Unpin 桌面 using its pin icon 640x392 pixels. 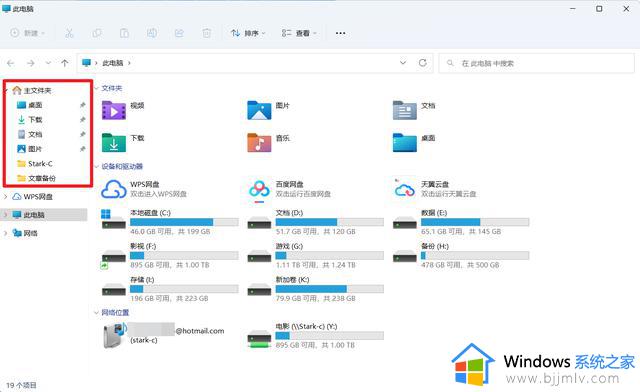click(82, 105)
